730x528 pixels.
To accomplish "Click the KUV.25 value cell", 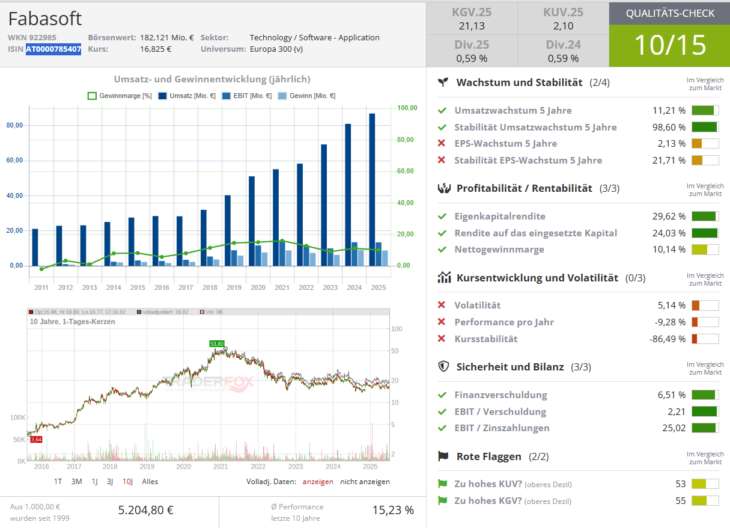I will 563,19.
